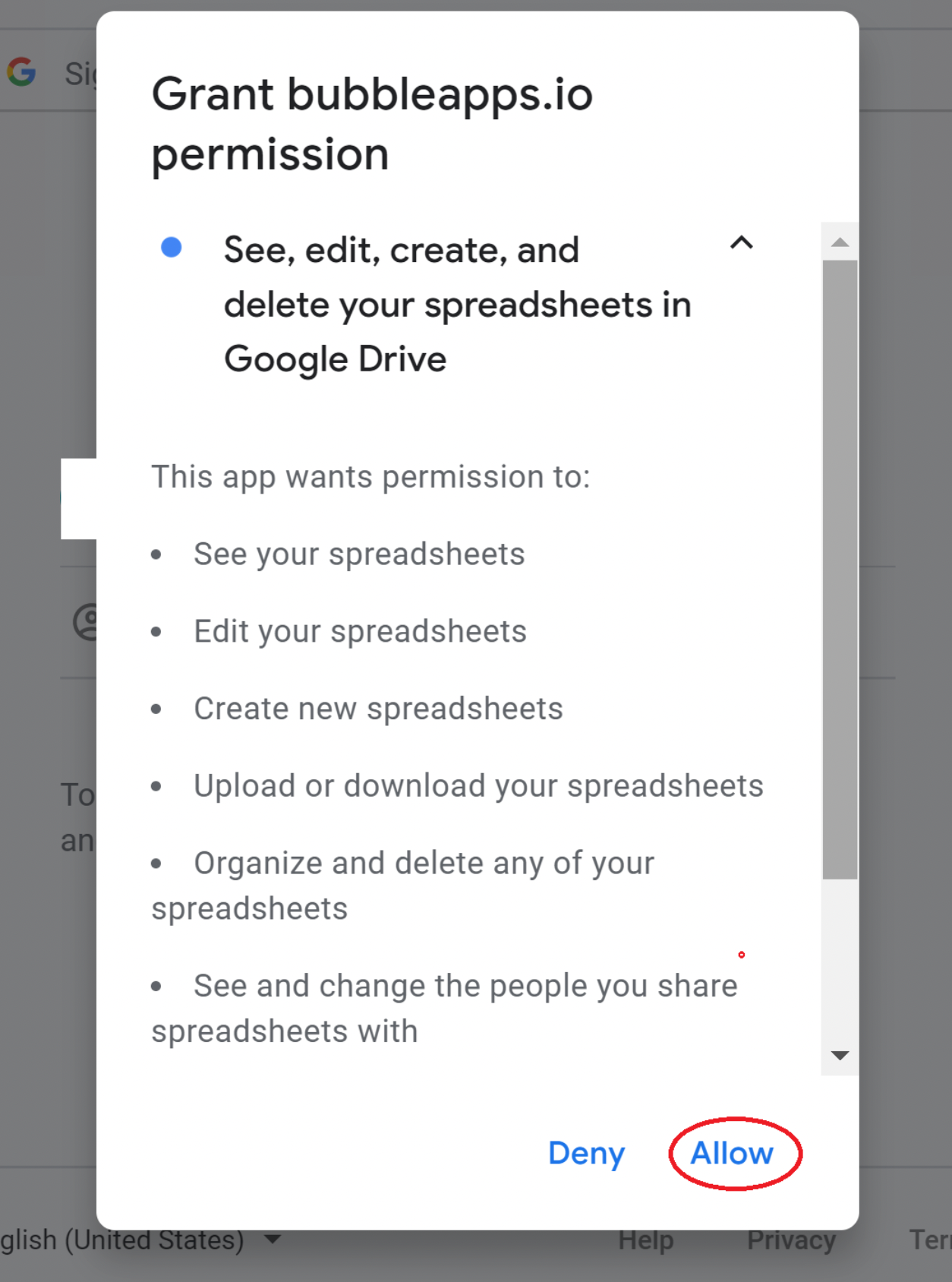The width and height of the screenshot is (952, 1282).
Task: Click the Google logo icon
Action: coord(21,72)
